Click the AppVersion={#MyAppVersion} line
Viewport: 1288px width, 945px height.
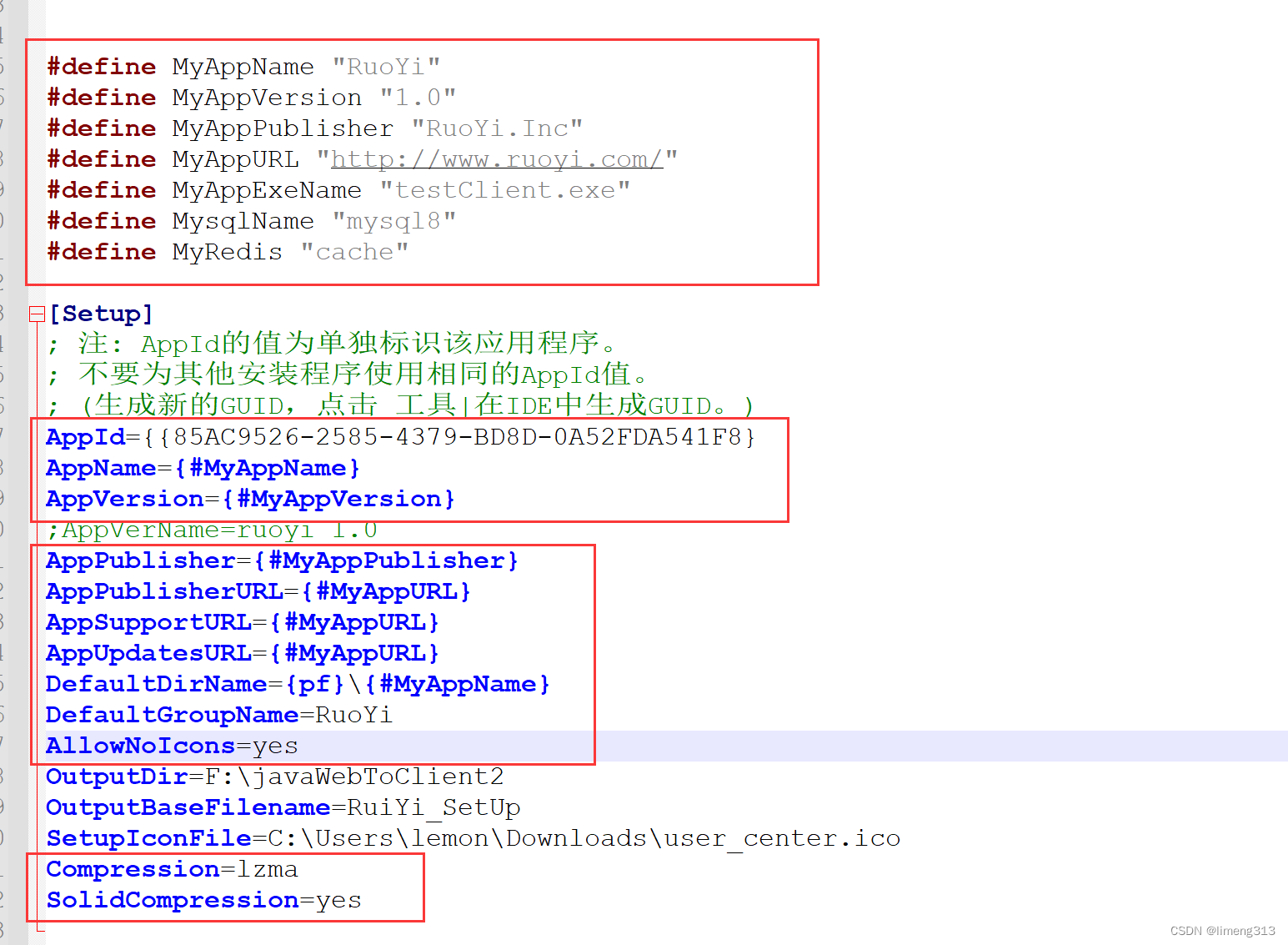click(251, 499)
